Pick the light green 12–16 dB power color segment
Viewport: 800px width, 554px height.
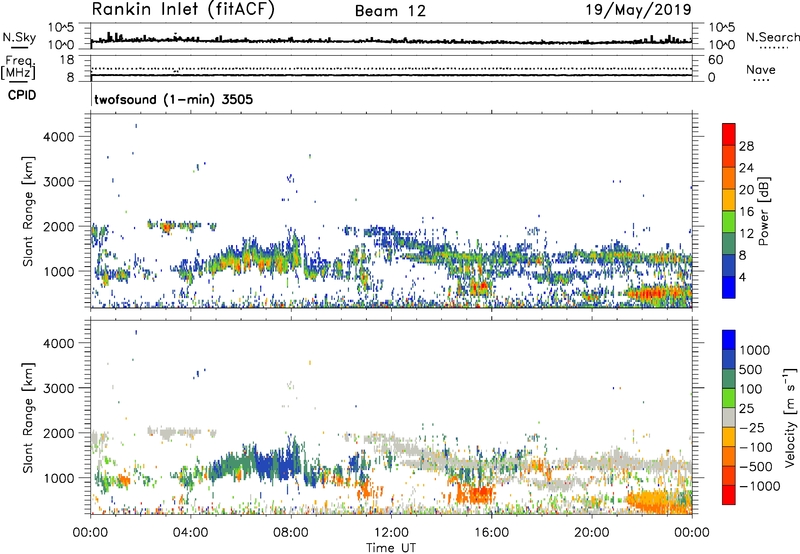pos(729,221)
